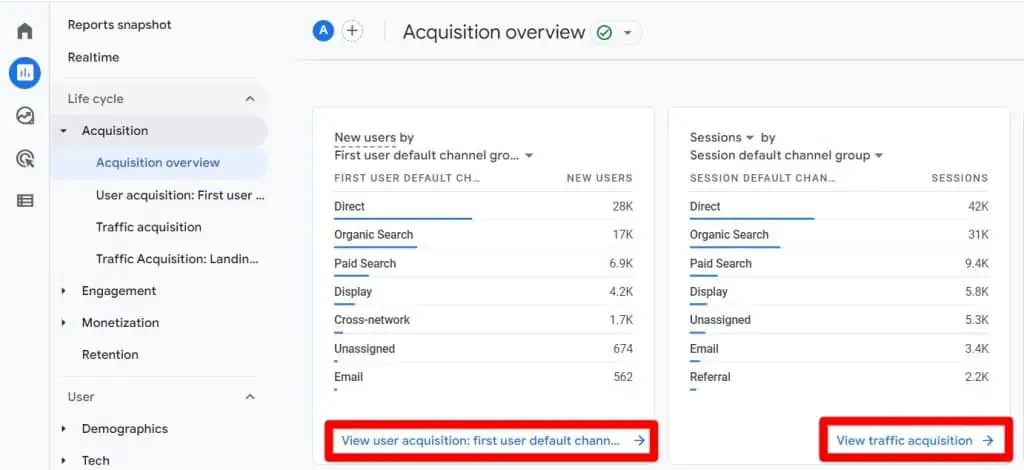Click the NEW USERS column header
Image resolution: width=1024 pixels, height=470 pixels.
pos(599,178)
